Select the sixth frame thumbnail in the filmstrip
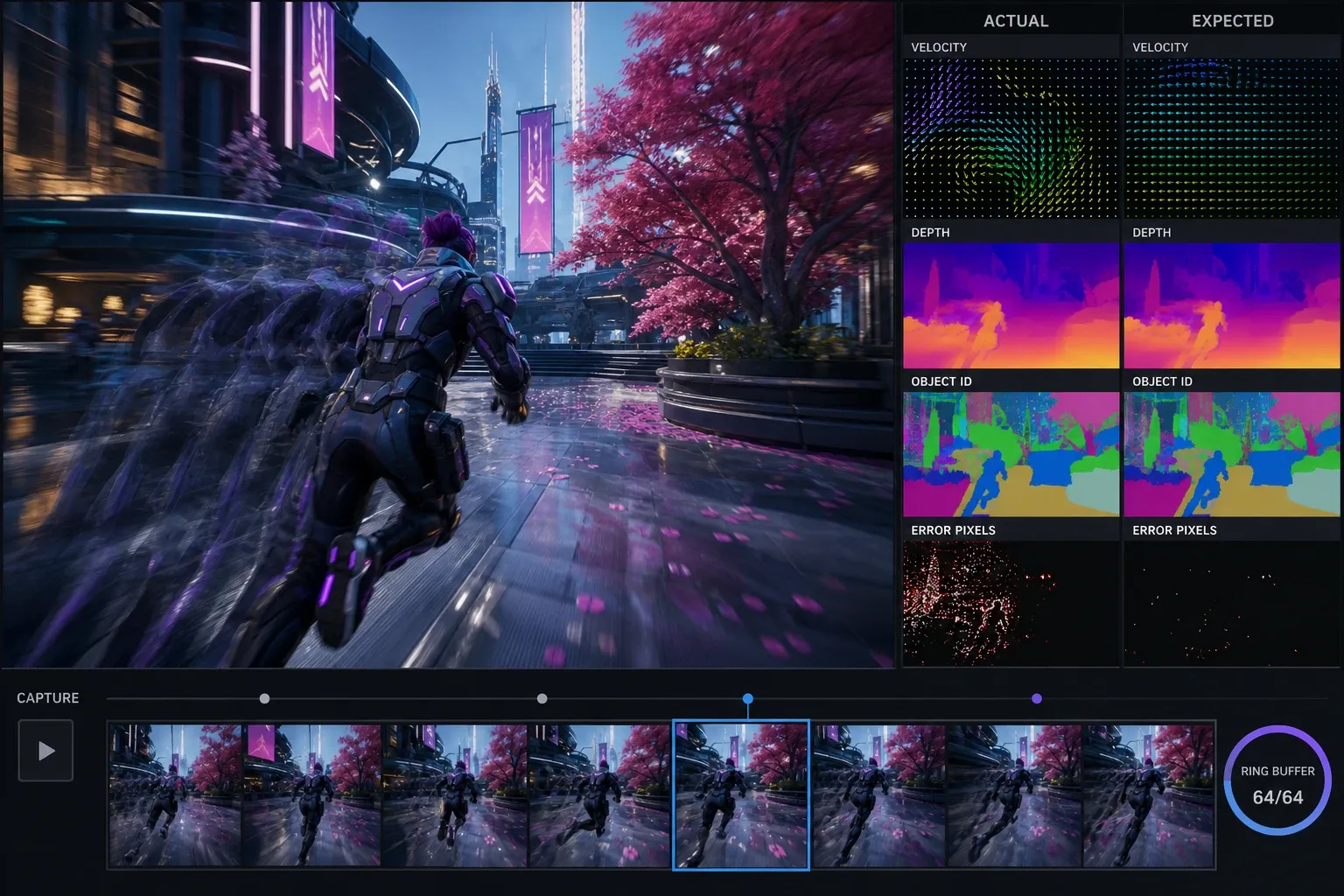 pos(878,794)
